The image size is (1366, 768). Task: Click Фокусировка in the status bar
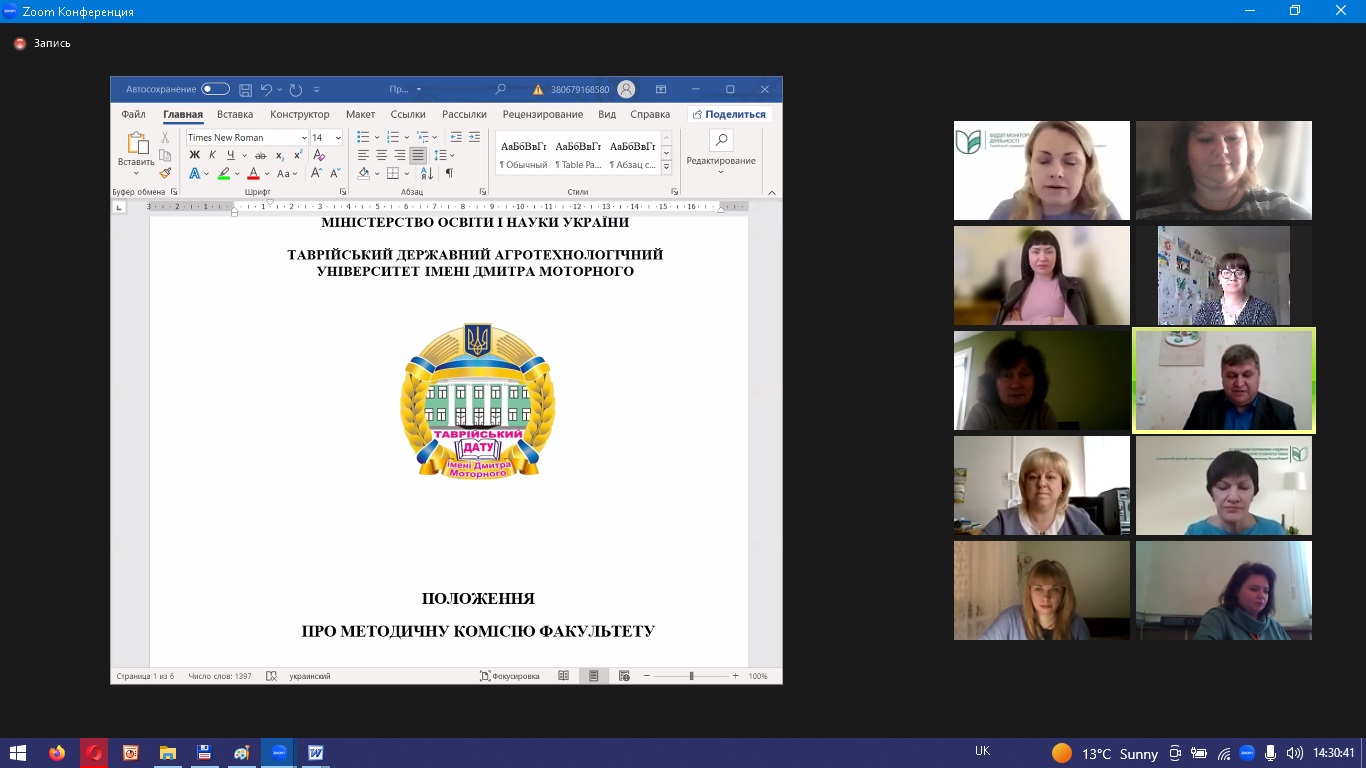(x=510, y=676)
